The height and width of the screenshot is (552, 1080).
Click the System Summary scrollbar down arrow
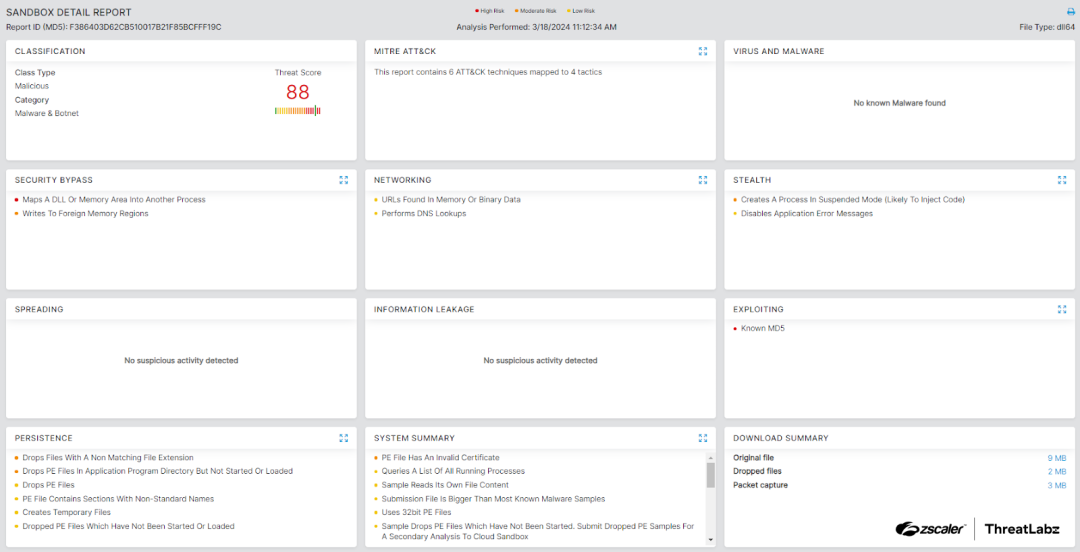coord(711,541)
